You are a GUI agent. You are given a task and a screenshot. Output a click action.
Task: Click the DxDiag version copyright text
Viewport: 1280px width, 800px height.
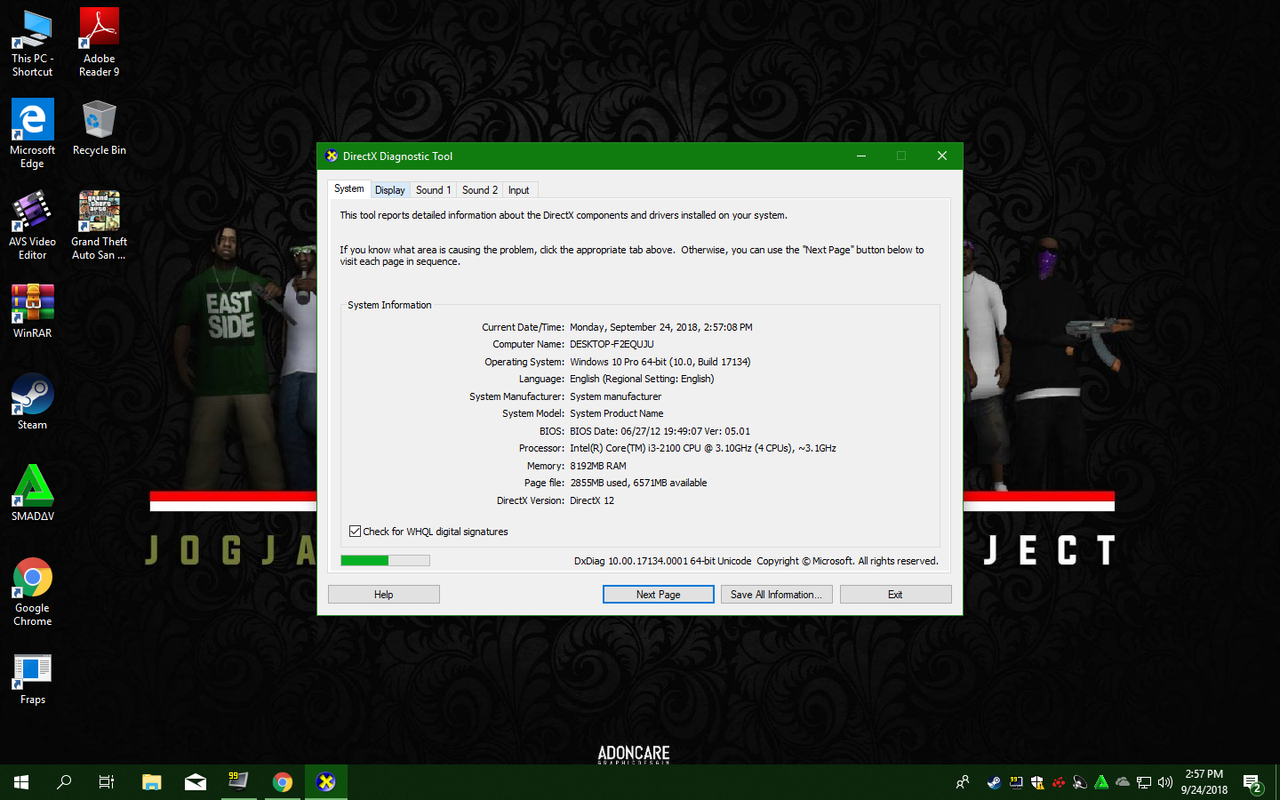coord(756,561)
